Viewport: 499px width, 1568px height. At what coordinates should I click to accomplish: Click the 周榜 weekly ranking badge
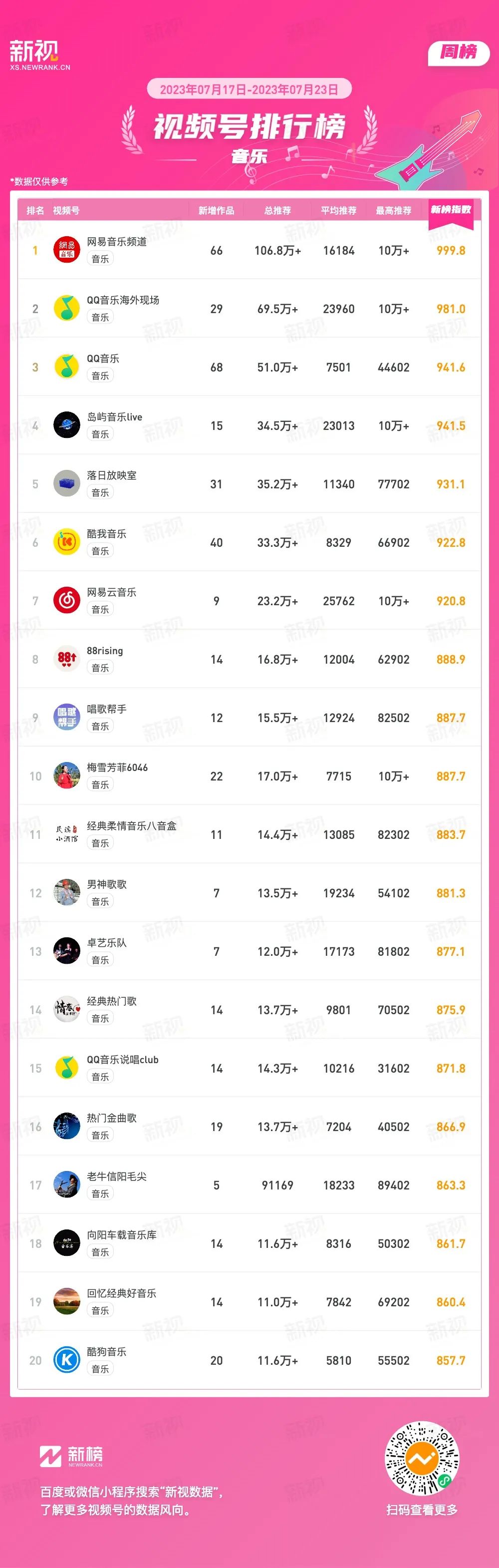[459, 52]
